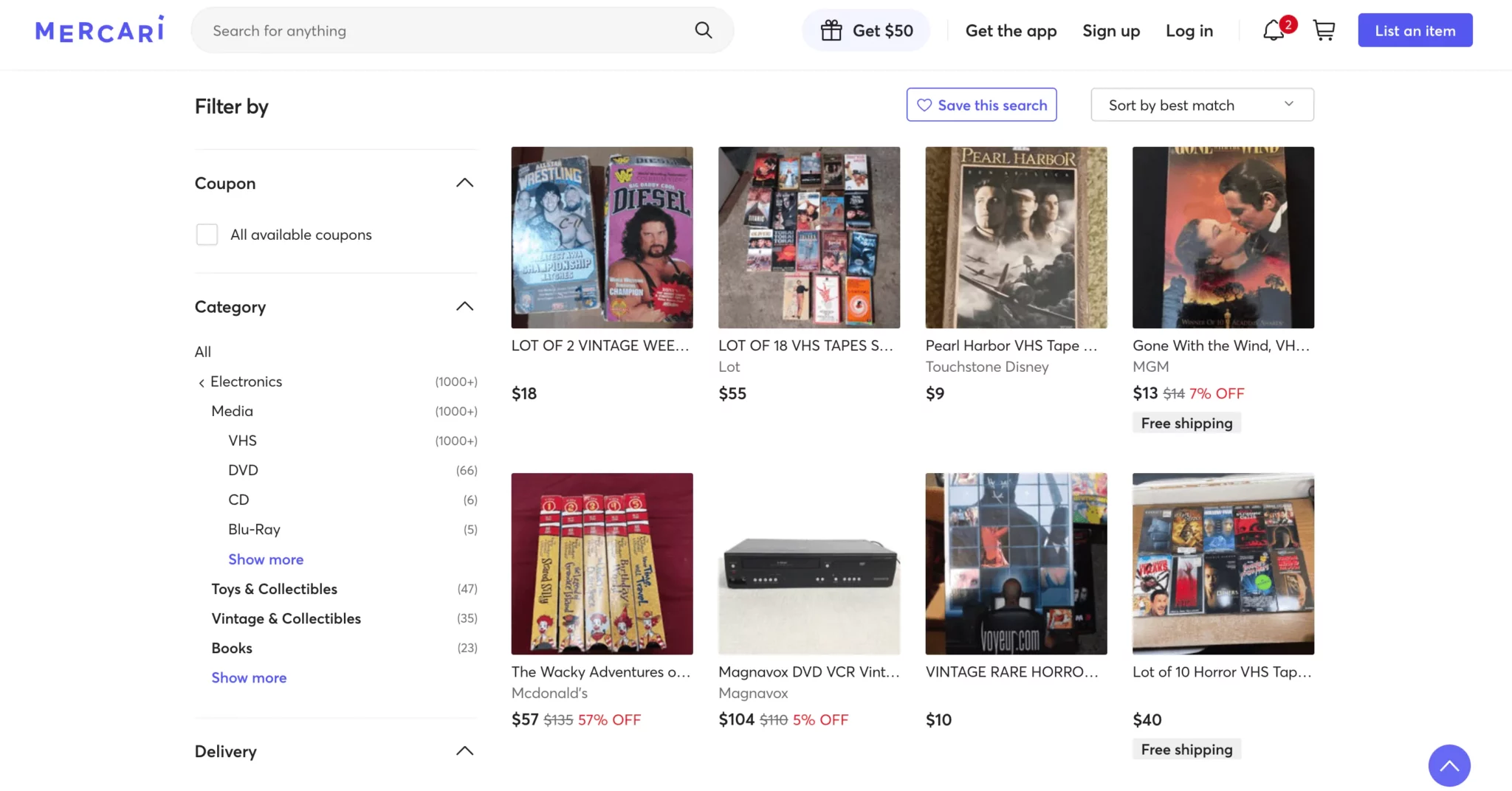Click the Log in link
1512x791 pixels.
point(1189,31)
